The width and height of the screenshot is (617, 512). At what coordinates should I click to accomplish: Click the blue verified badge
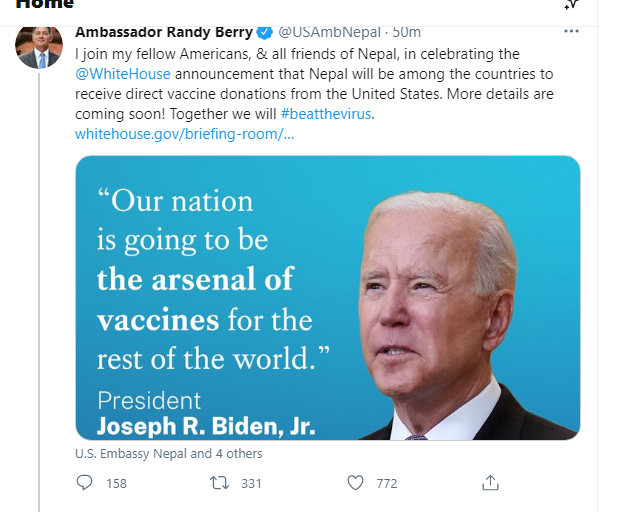(x=264, y=31)
